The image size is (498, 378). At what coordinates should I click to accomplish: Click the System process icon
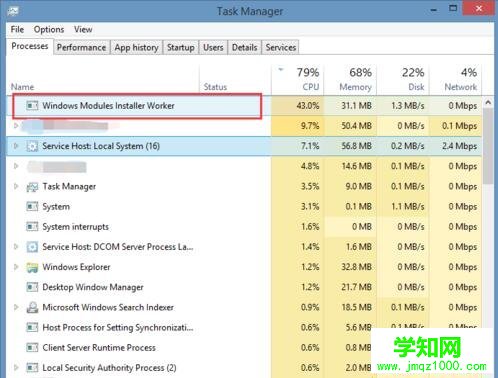click(32, 207)
